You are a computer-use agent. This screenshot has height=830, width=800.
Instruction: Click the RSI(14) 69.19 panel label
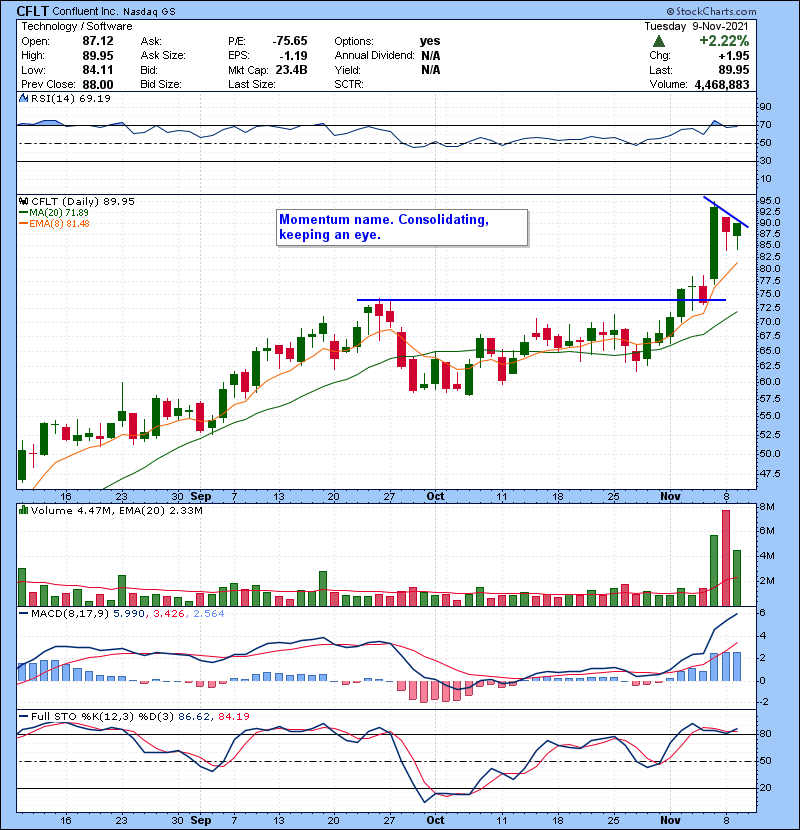point(70,98)
